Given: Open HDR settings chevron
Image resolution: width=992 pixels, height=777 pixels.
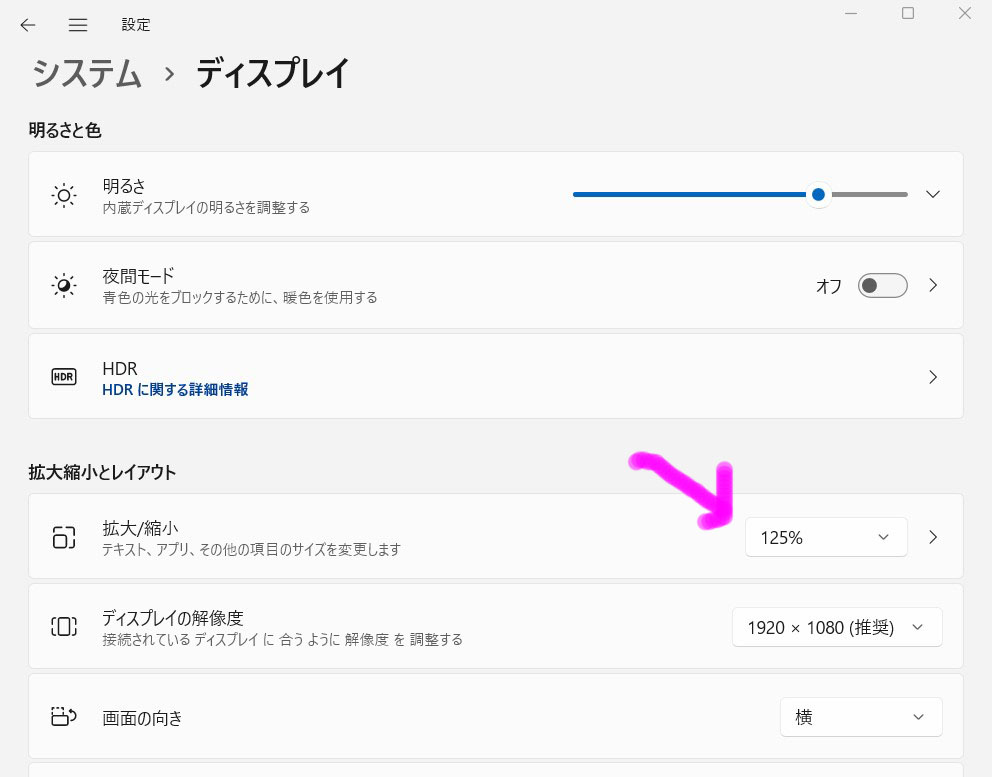Looking at the screenshot, I should (x=933, y=377).
